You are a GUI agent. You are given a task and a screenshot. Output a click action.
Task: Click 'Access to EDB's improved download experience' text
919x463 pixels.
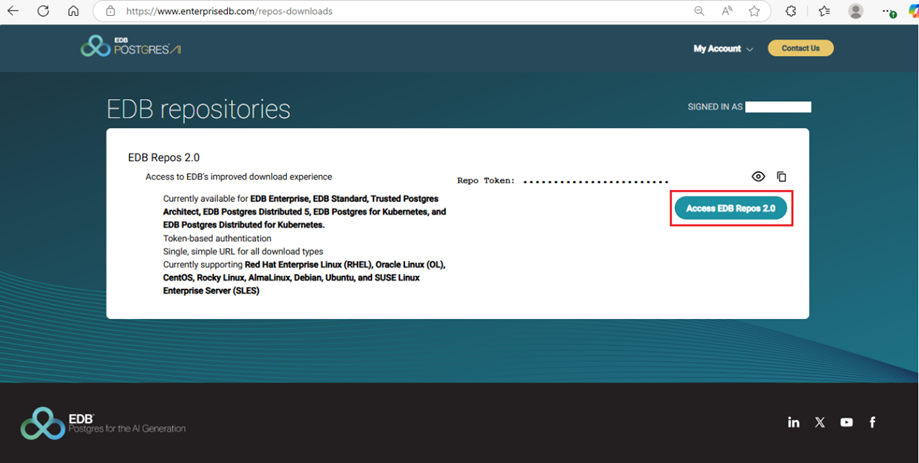[x=239, y=177]
